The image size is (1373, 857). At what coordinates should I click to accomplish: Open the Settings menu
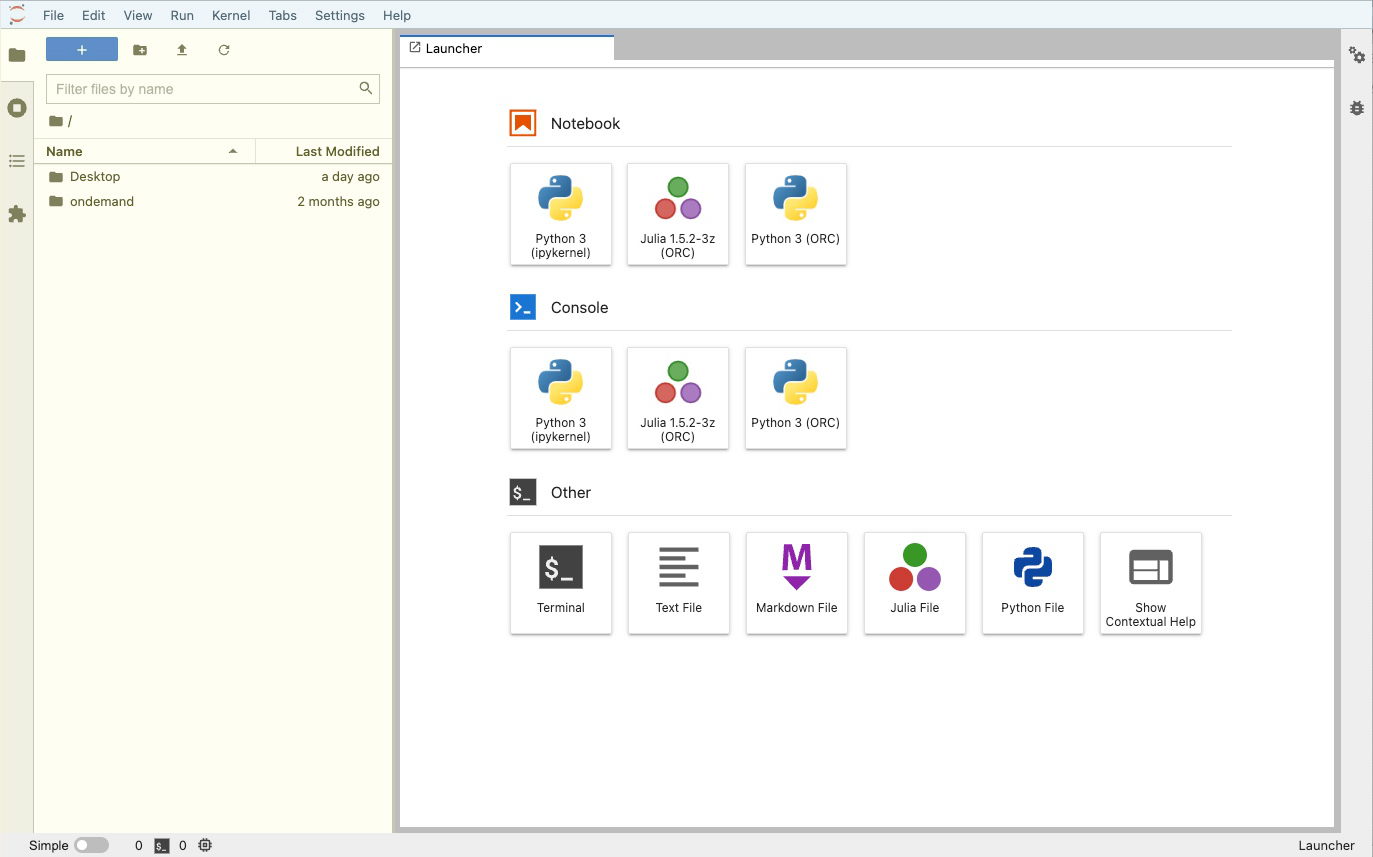click(x=340, y=15)
